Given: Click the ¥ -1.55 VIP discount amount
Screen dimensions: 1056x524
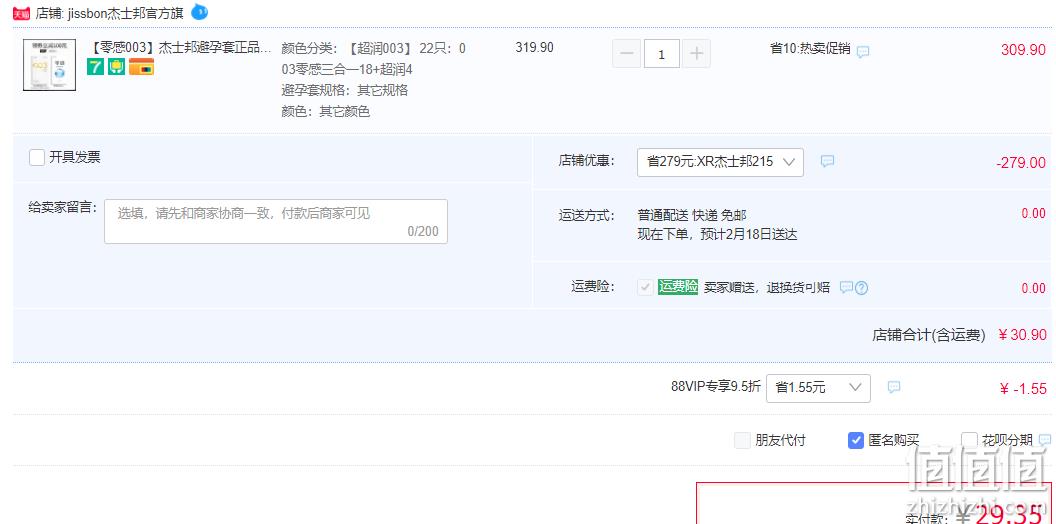Looking at the screenshot, I should coord(1023,389).
